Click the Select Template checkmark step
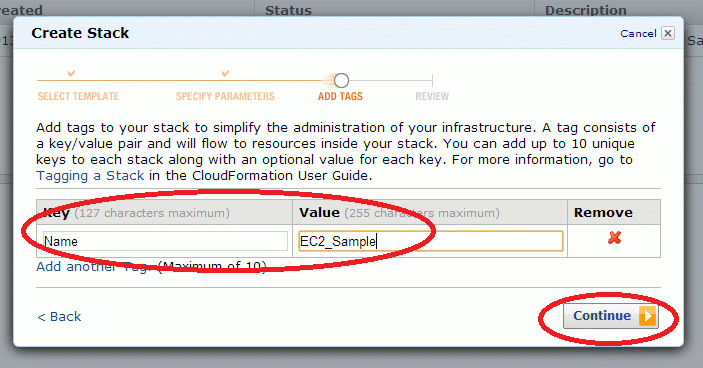This screenshot has width=703, height=368. 71,74
